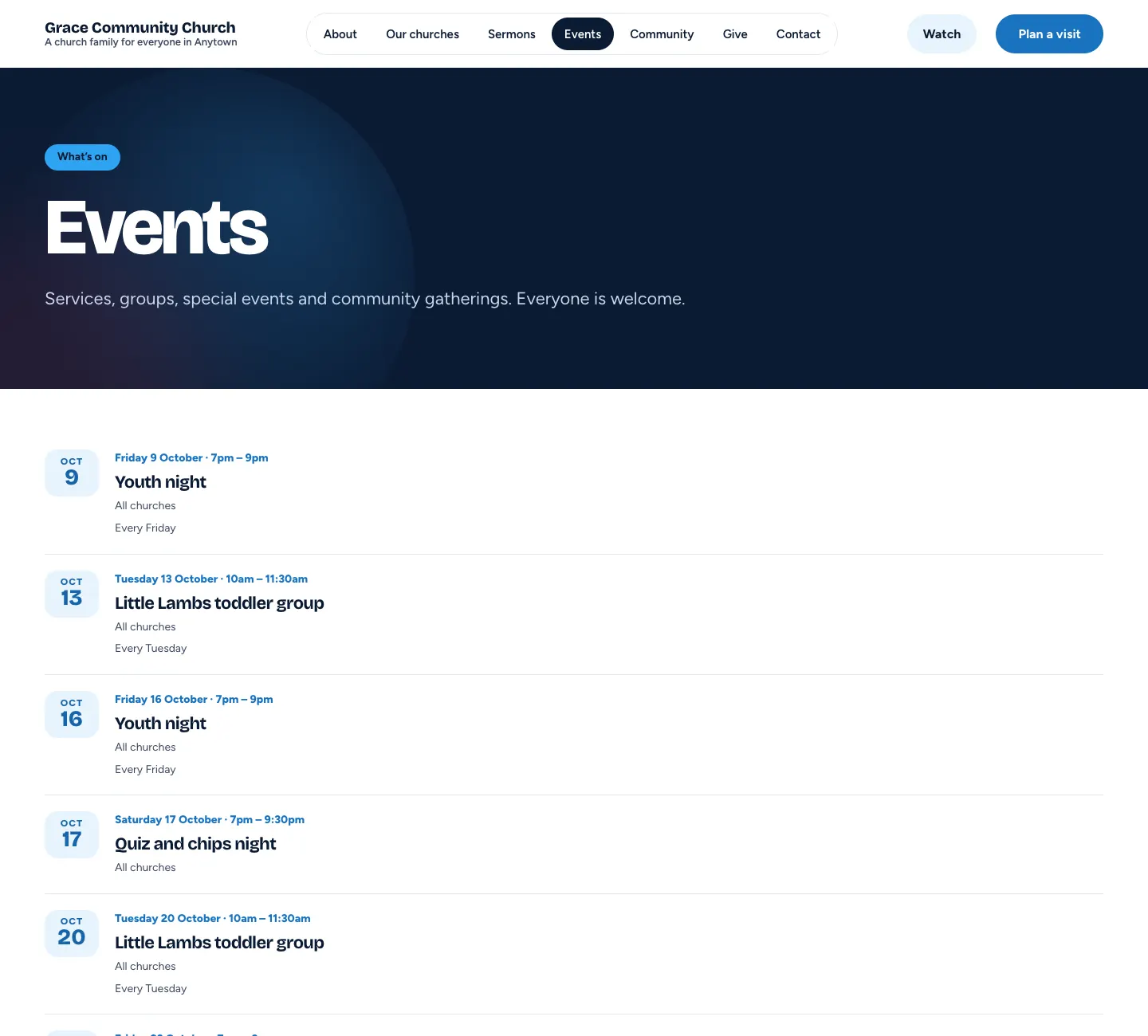Open Youth night event on 9 October

pyautogui.click(x=160, y=482)
